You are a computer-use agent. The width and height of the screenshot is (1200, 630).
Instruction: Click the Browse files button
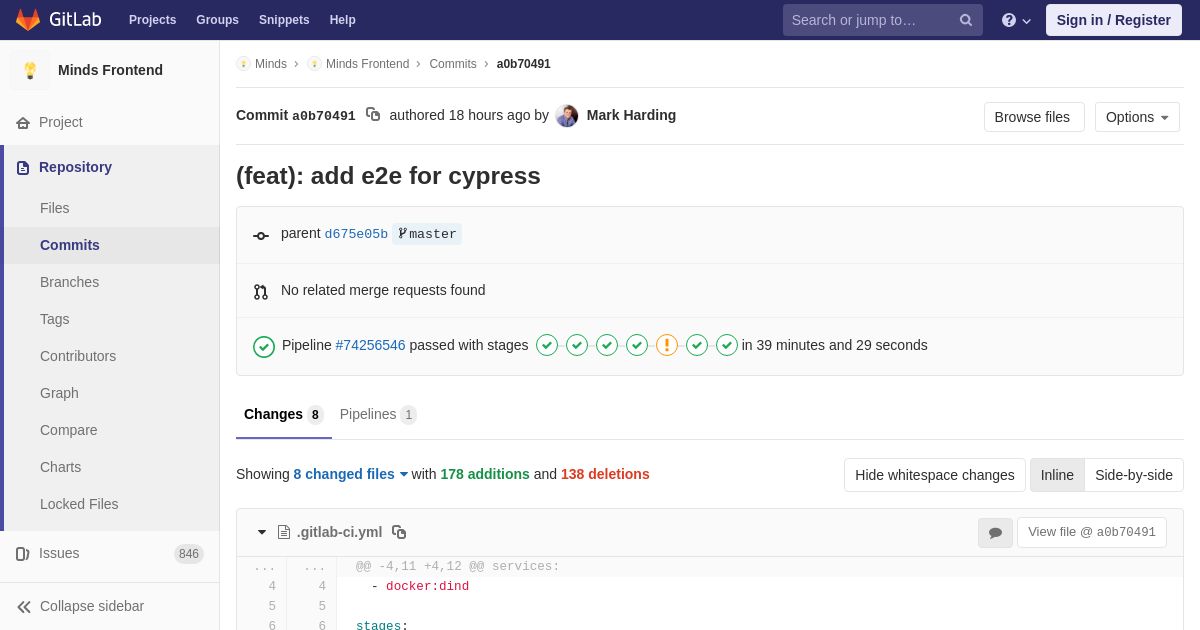(1034, 117)
